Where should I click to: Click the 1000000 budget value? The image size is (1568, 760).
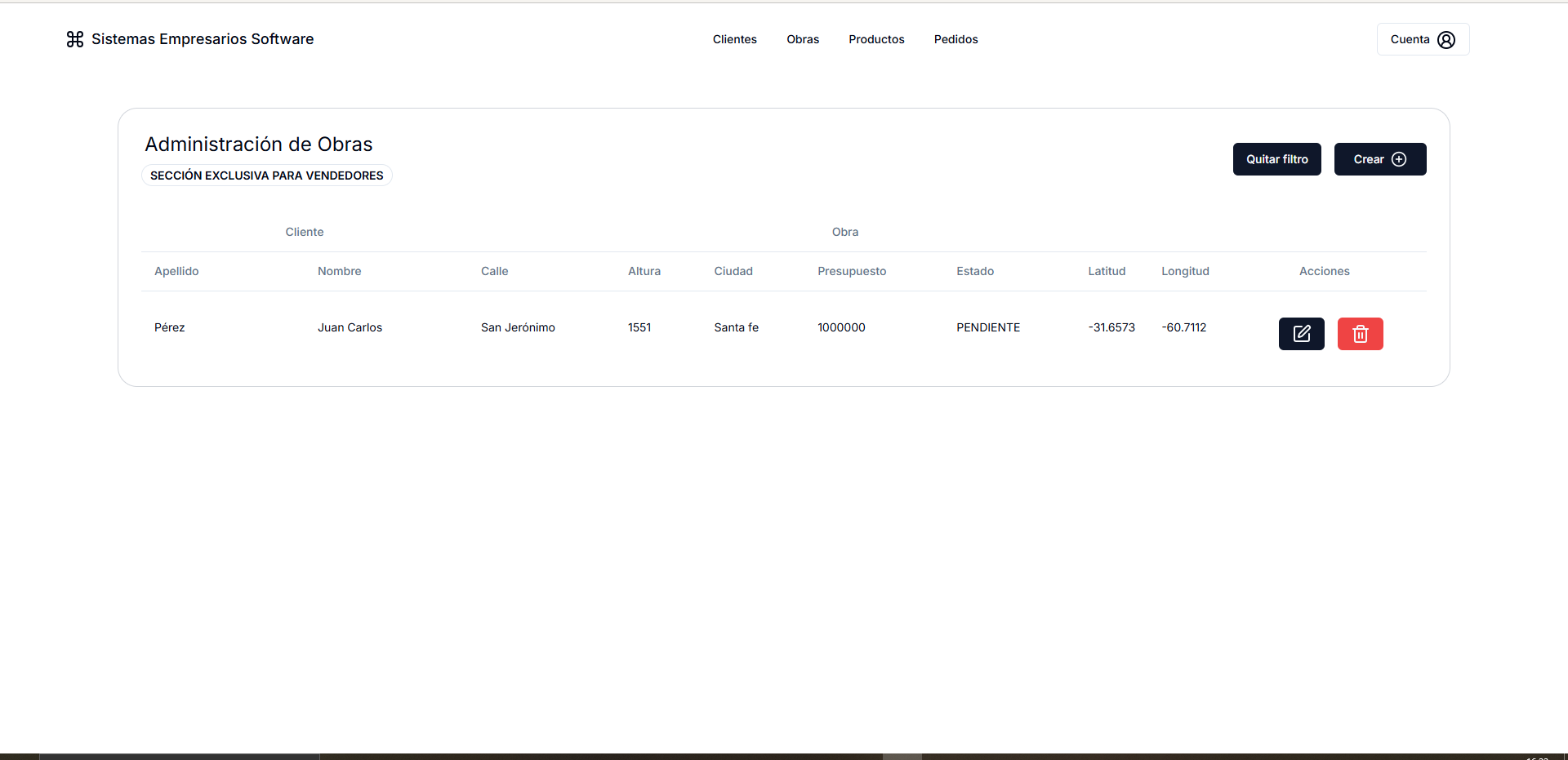pyautogui.click(x=841, y=327)
